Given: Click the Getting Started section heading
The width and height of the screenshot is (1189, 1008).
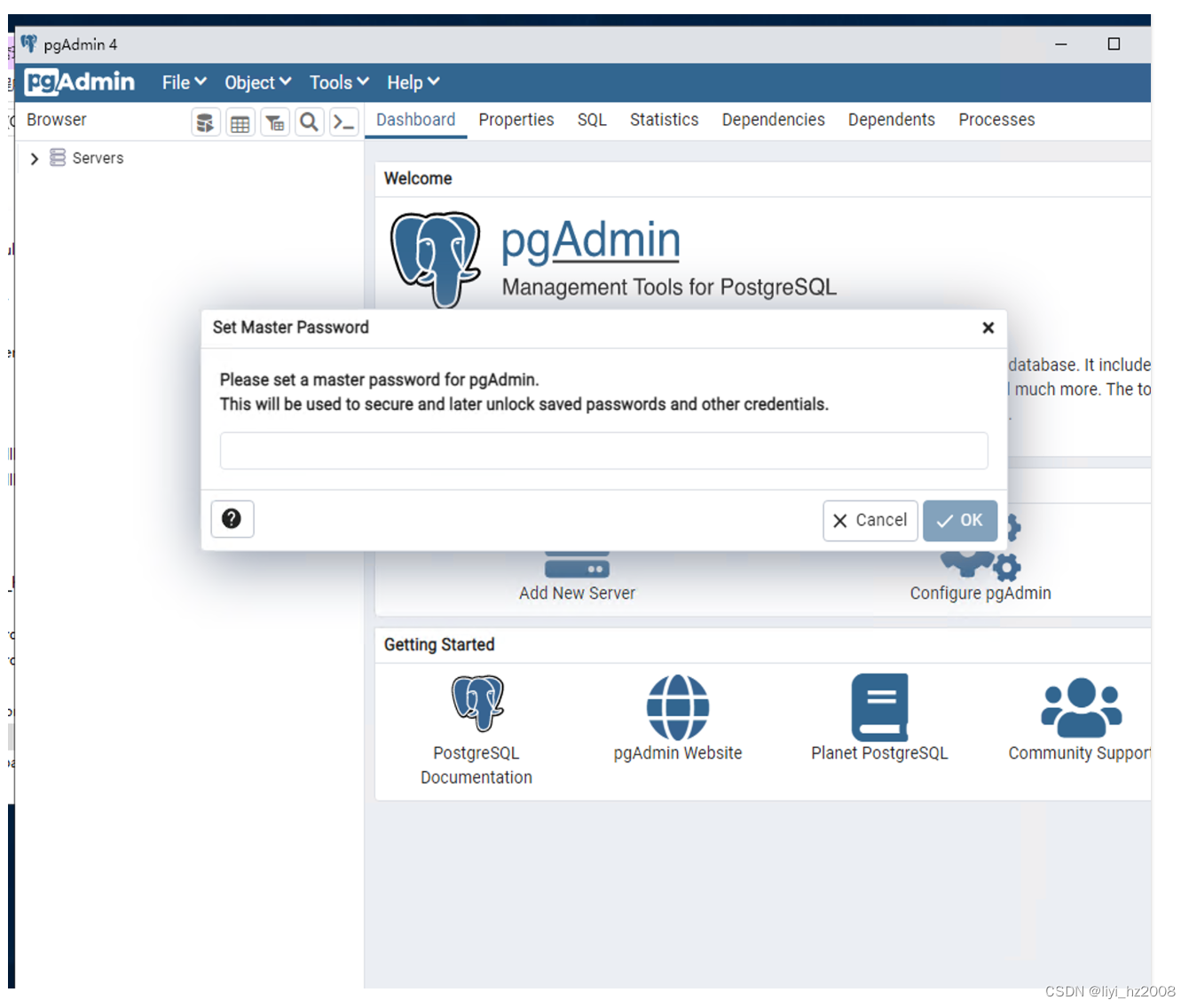Looking at the screenshot, I should point(439,645).
